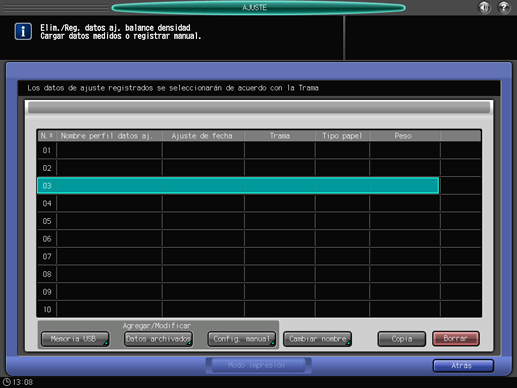Click the Modo impresión button
The height and width of the screenshot is (388, 517).
pyautogui.click(x=258, y=365)
